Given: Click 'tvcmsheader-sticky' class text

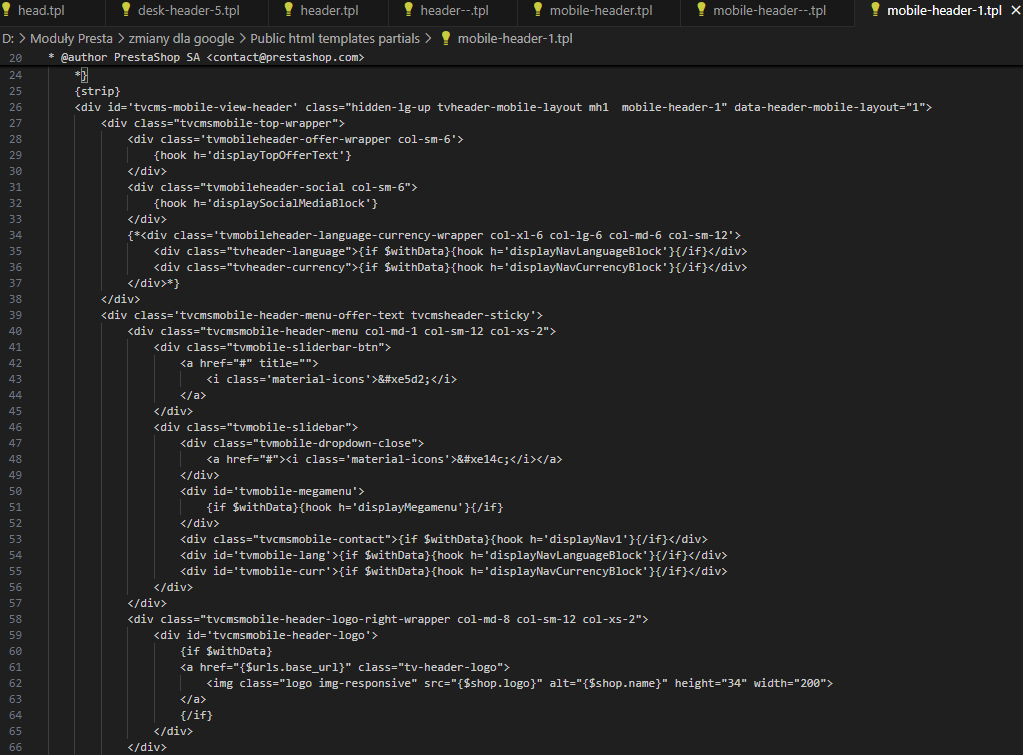Looking at the screenshot, I should click(470, 315).
